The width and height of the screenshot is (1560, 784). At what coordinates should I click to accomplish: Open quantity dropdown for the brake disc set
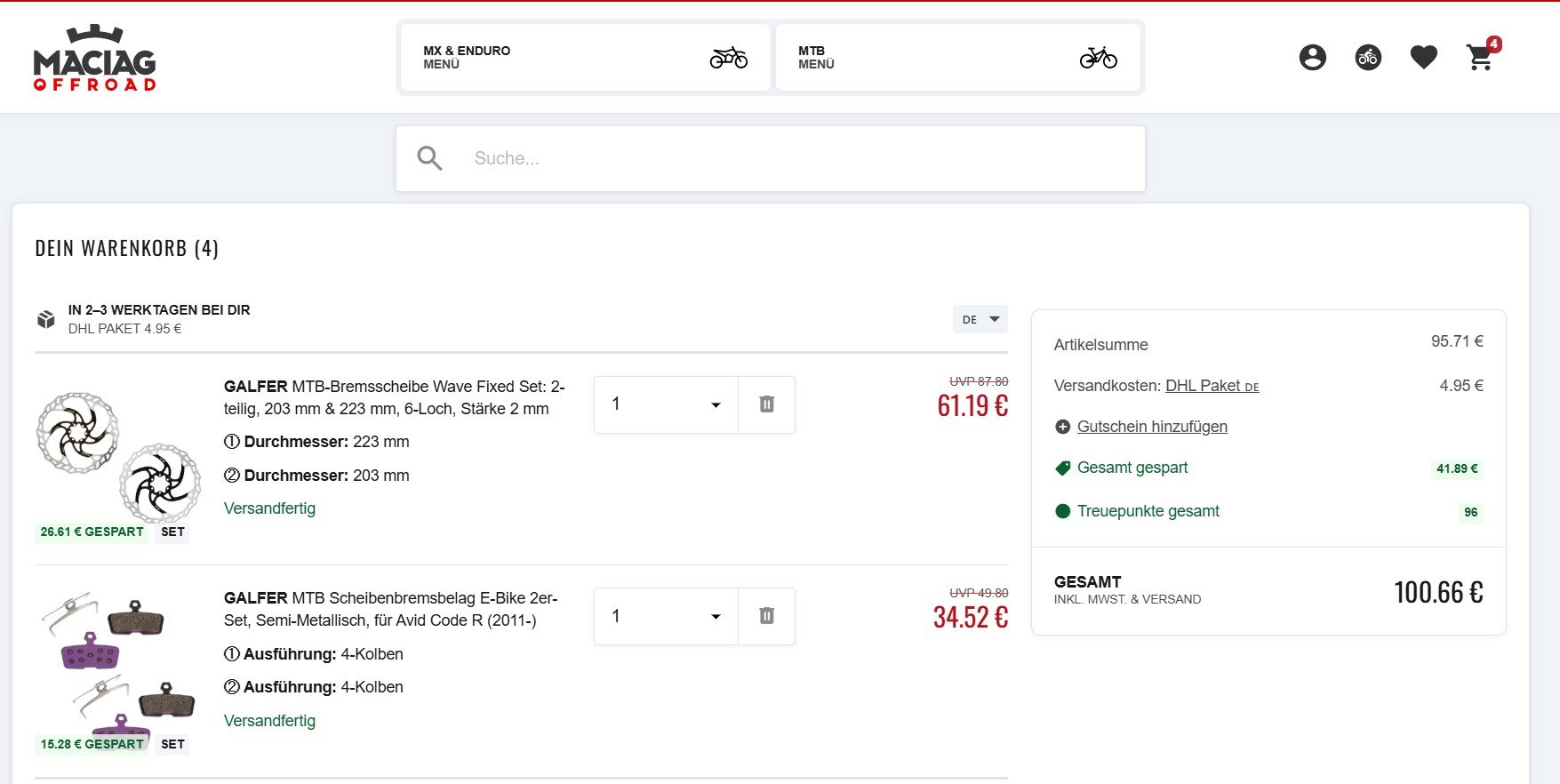click(666, 404)
